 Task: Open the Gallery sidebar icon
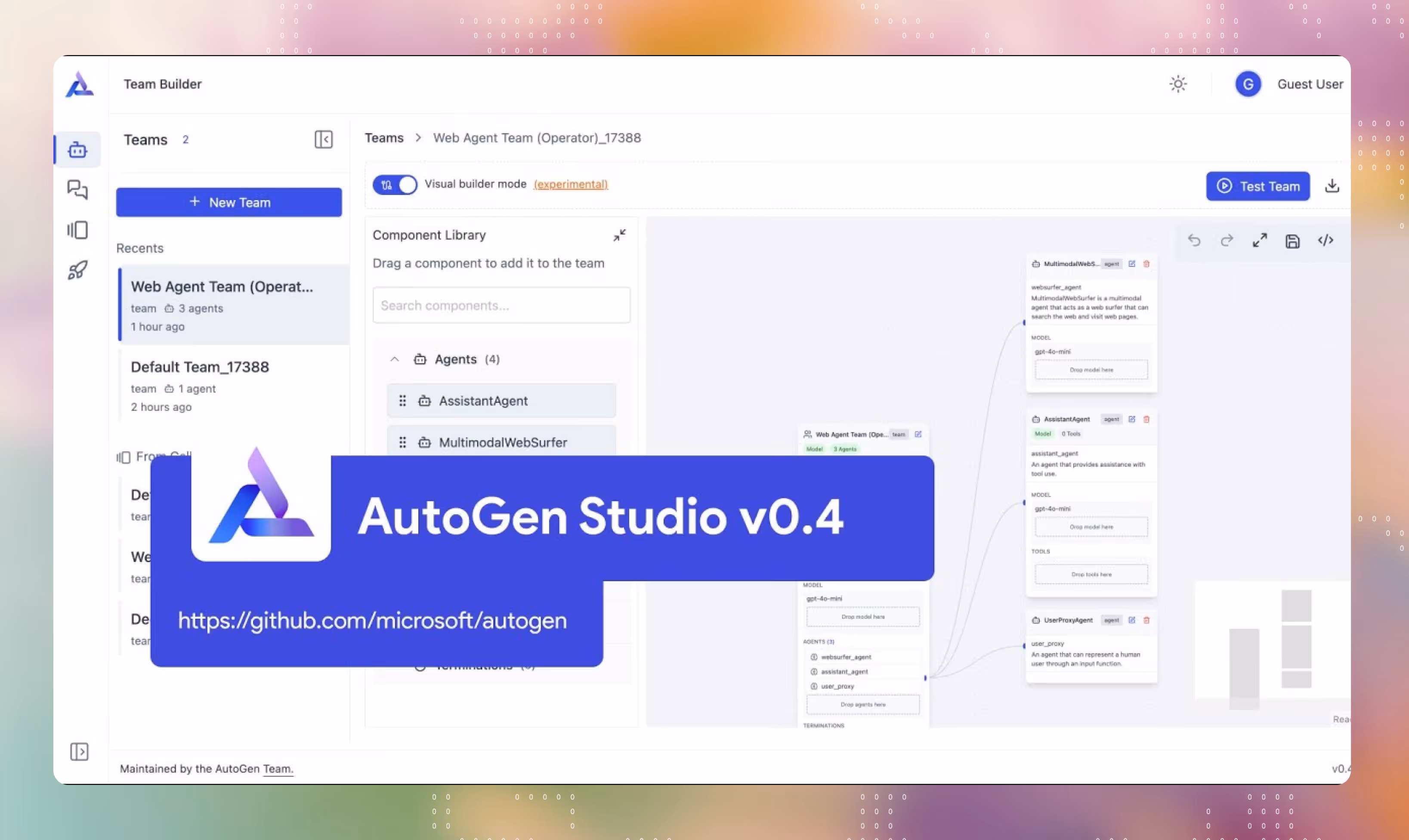pyautogui.click(x=77, y=230)
